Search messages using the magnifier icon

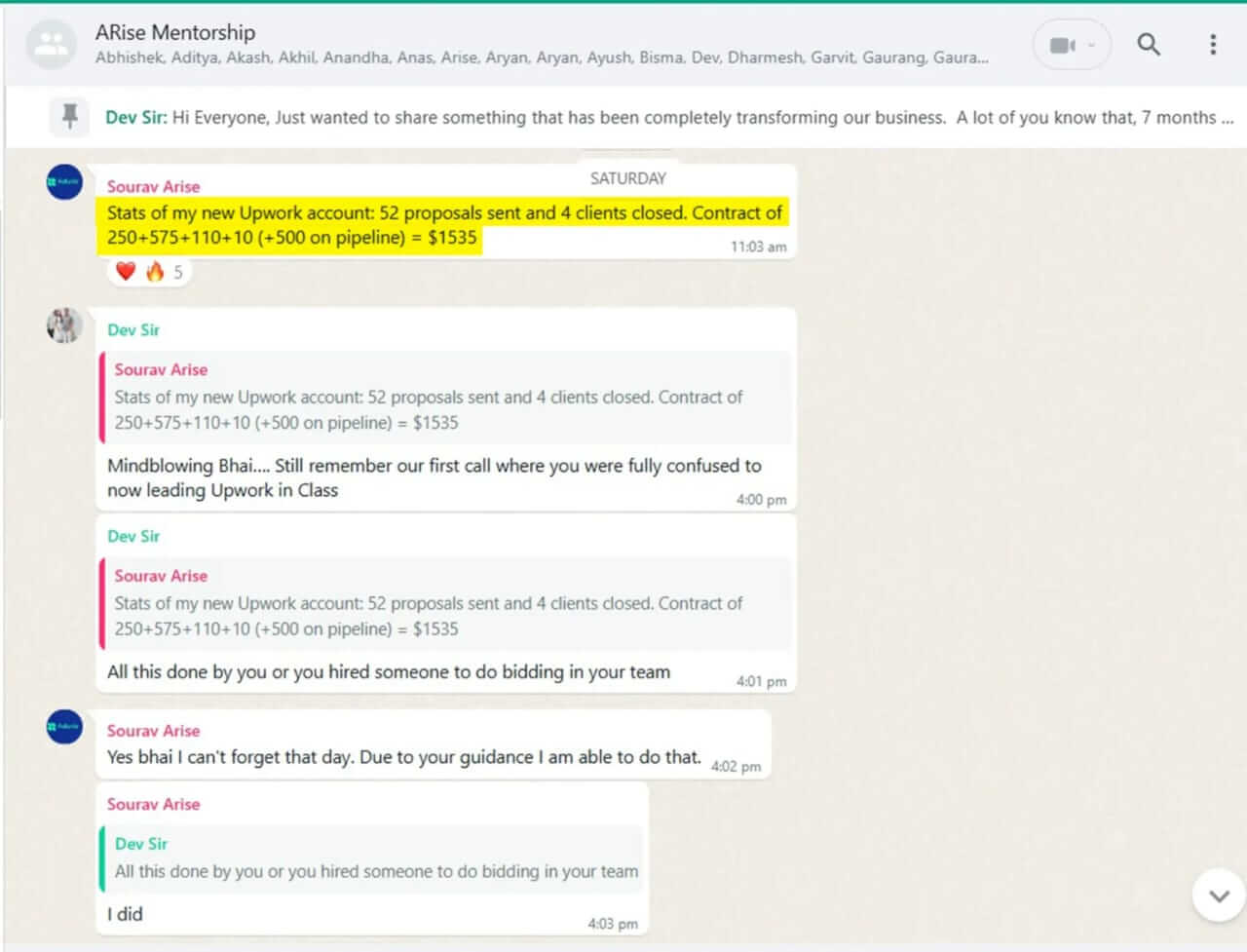point(1149,45)
